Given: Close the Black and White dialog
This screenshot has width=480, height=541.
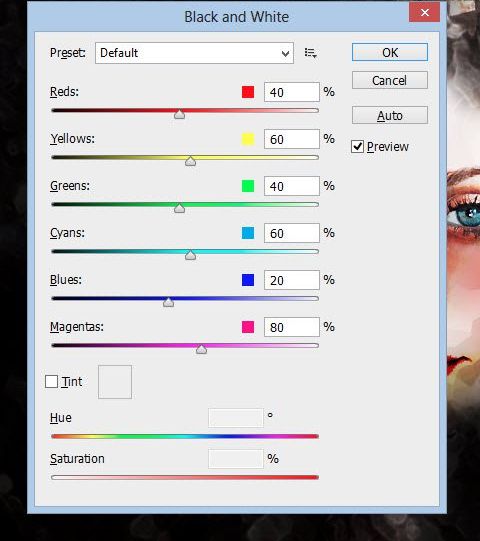Looking at the screenshot, I should (424, 12).
